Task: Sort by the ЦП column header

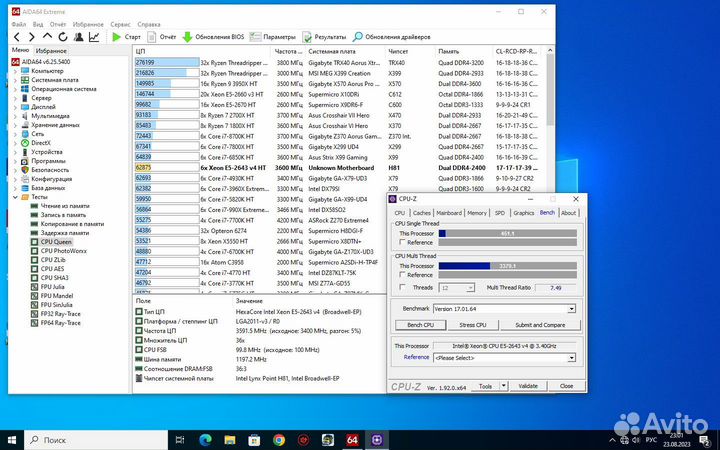Action: [x=202, y=51]
